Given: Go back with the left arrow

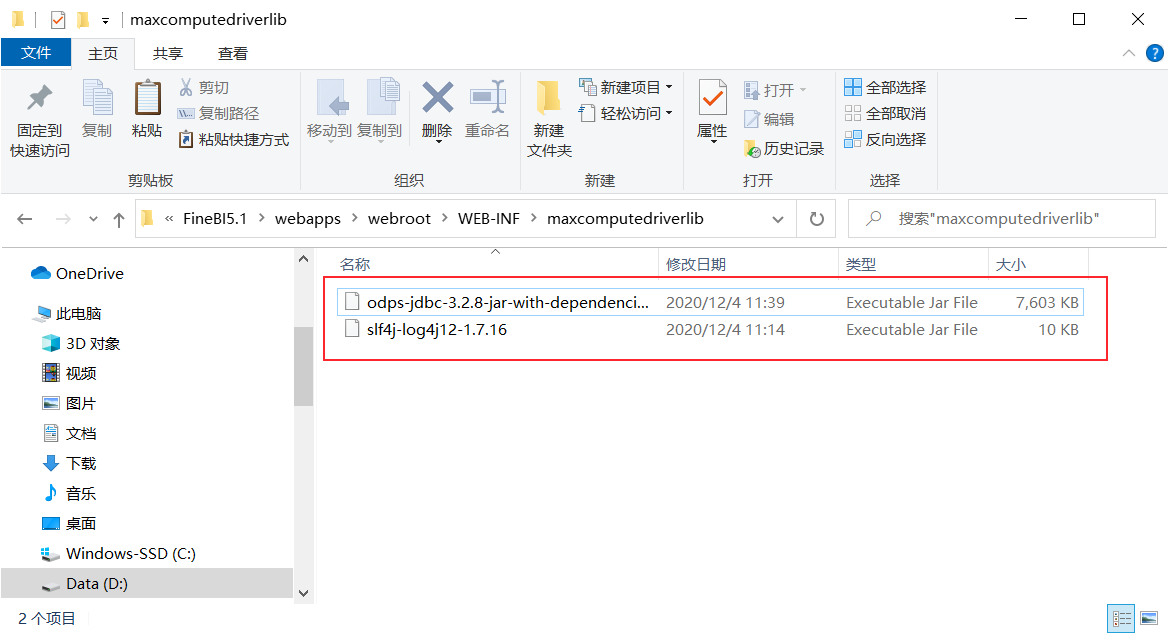Looking at the screenshot, I should click(x=25, y=219).
